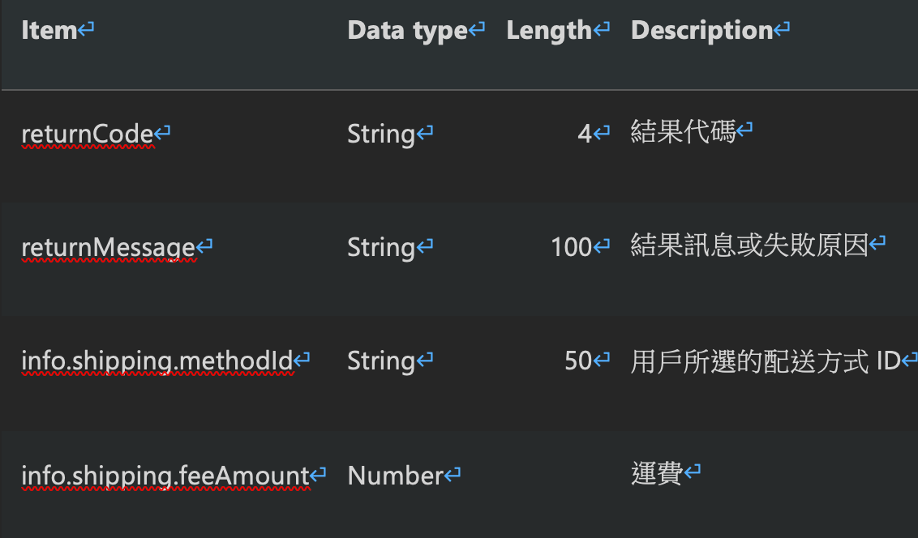The height and width of the screenshot is (538, 918).
Task: Click String type in returnCode row
Action: pos(381,135)
